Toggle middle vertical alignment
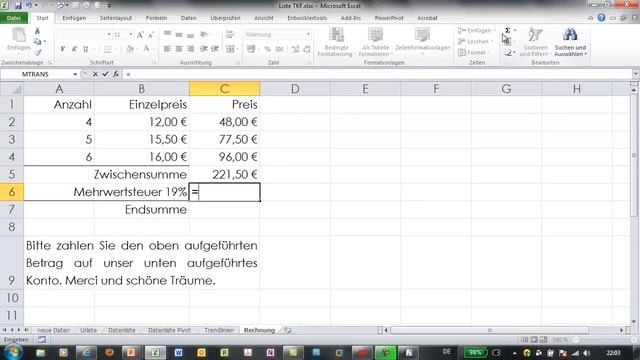The height and width of the screenshot is (360, 640). 179,35
